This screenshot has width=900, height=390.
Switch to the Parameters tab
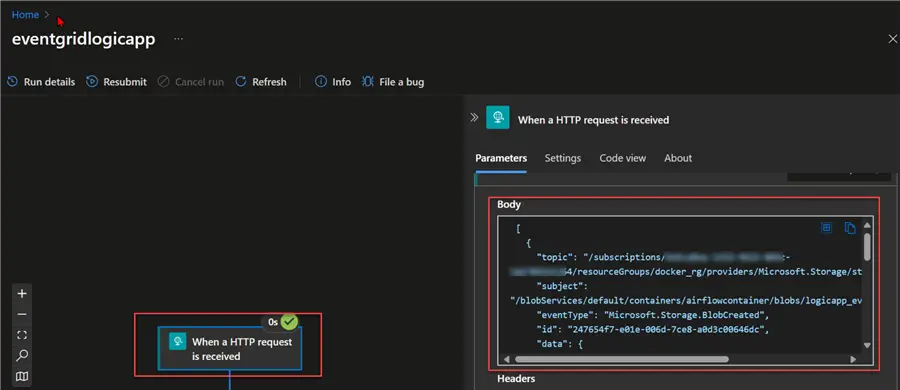501,158
